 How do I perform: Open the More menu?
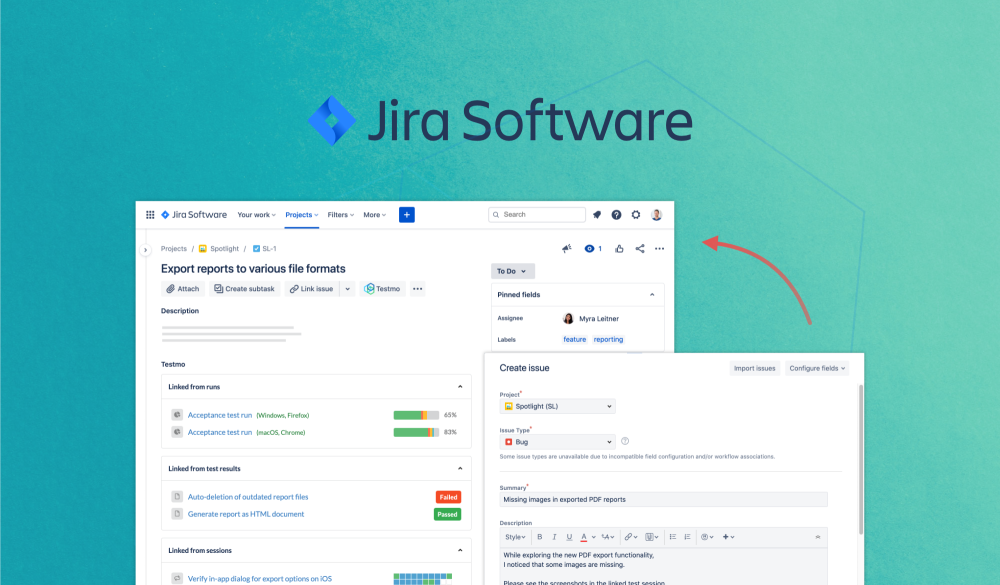coord(374,215)
